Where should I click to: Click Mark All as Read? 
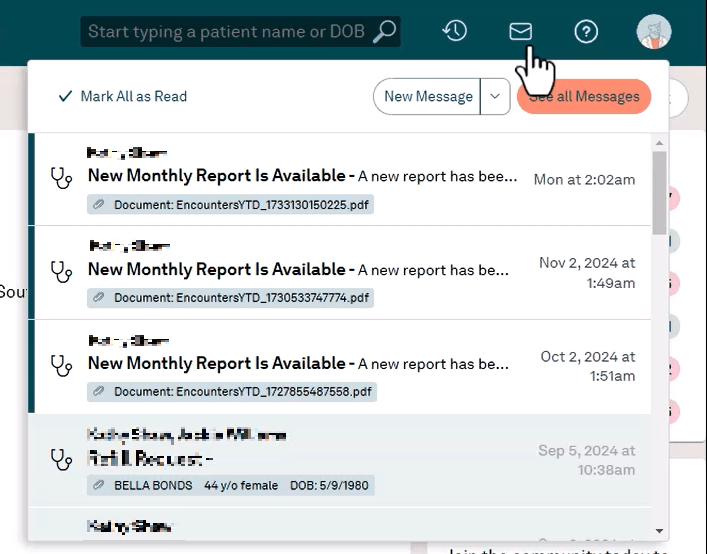123,96
